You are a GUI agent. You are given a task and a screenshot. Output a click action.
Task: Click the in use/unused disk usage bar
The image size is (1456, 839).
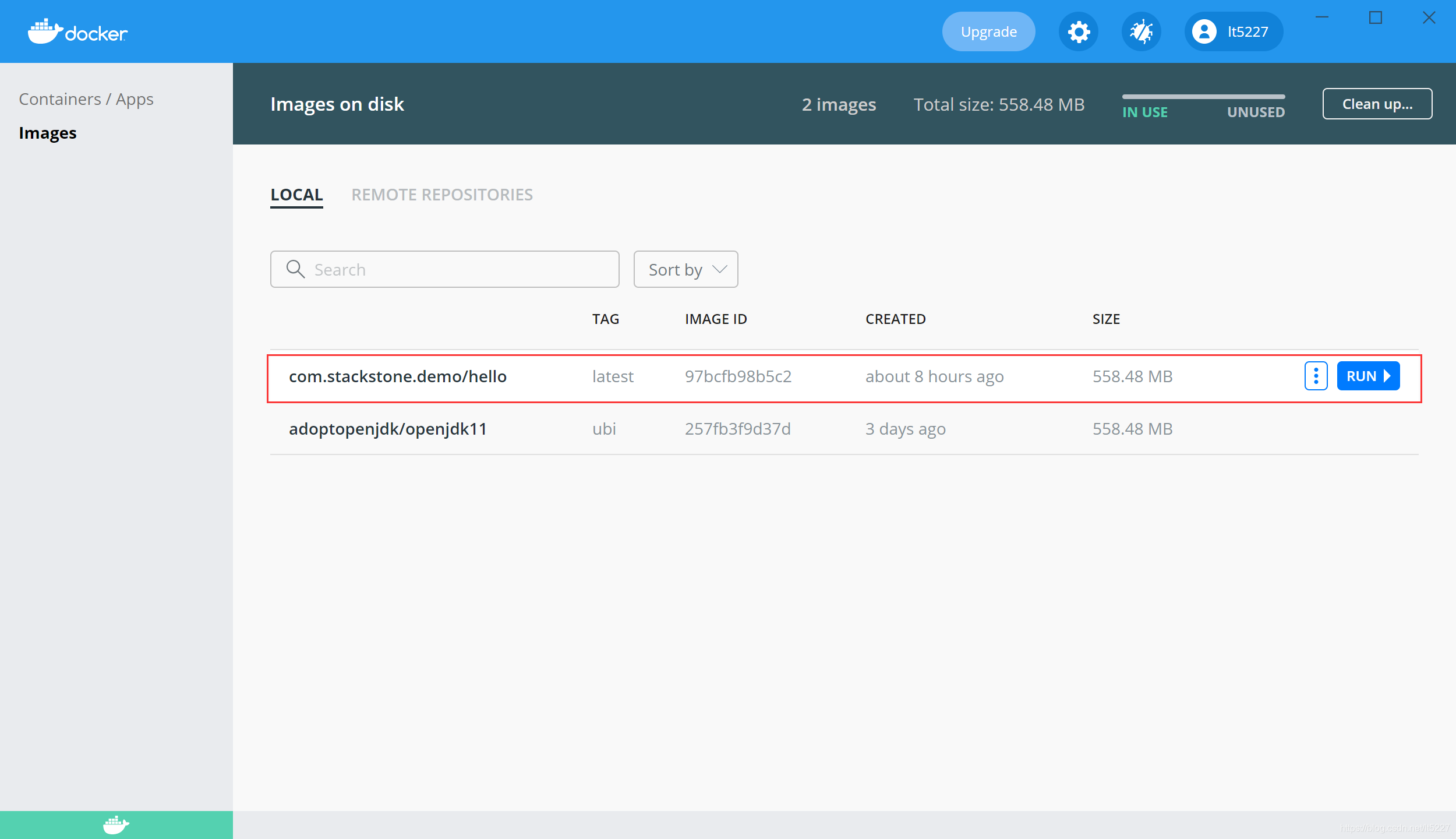1203,97
